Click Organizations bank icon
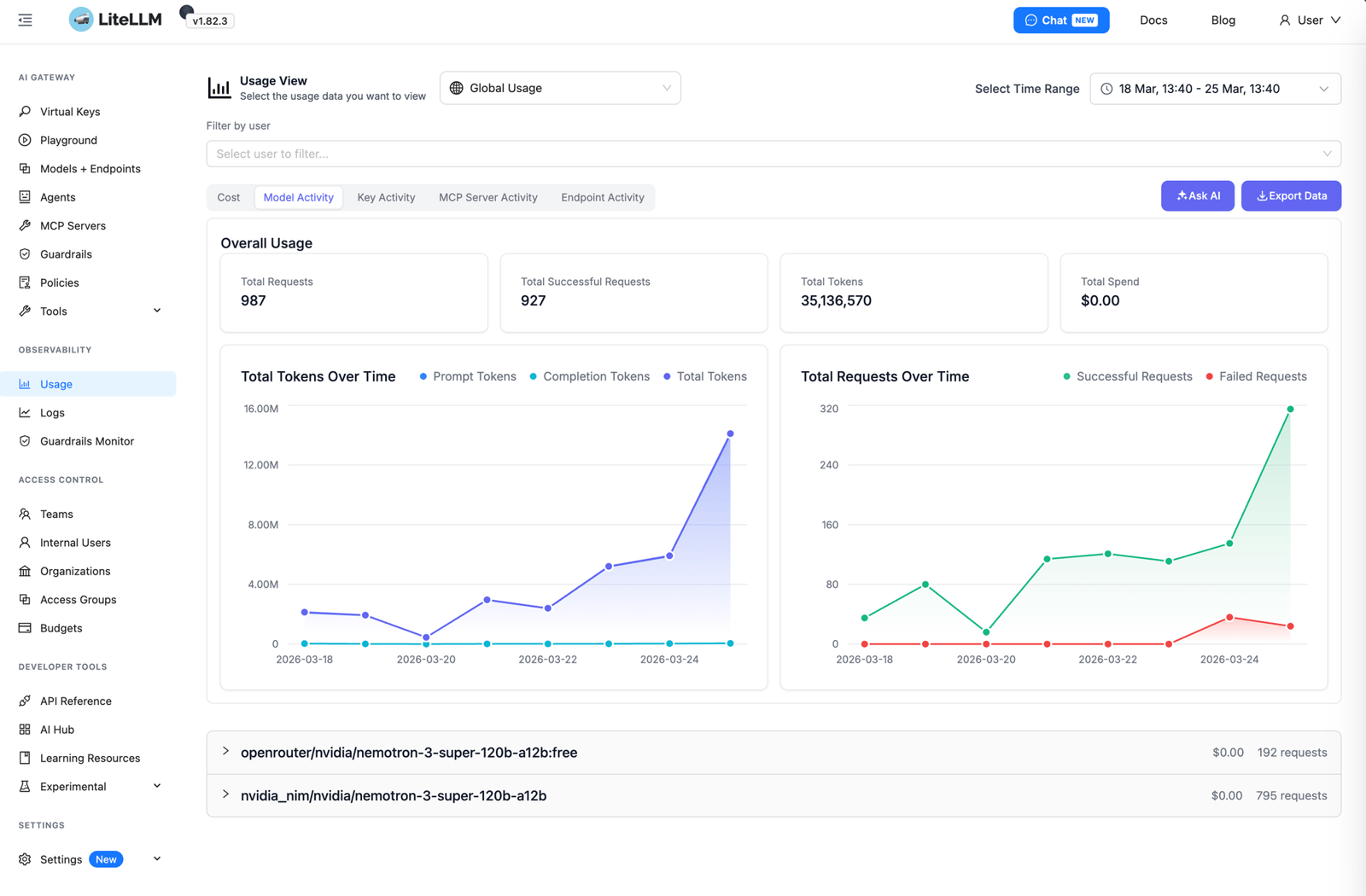 point(25,571)
